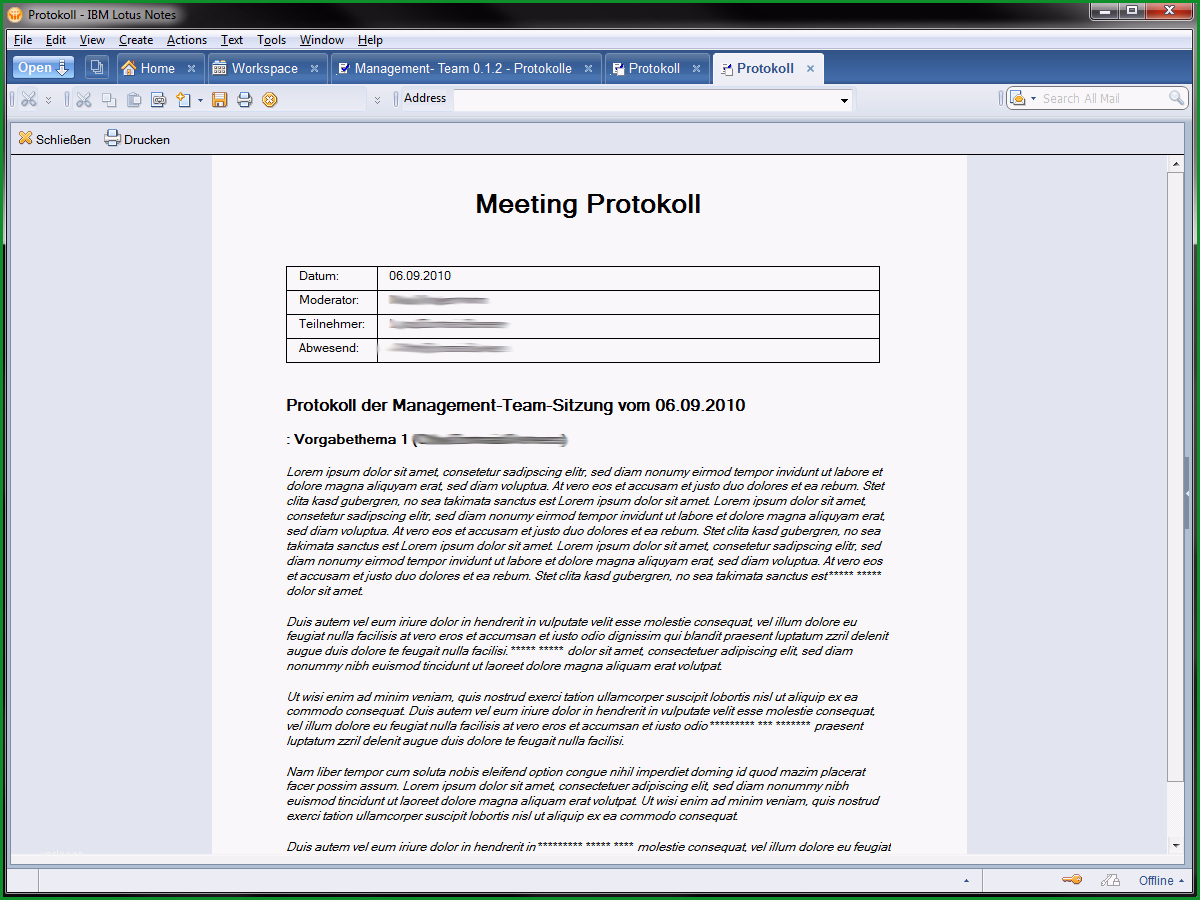
Task: Click the Drucken action button
Action: pyautogui.click(x=137, y=139)
